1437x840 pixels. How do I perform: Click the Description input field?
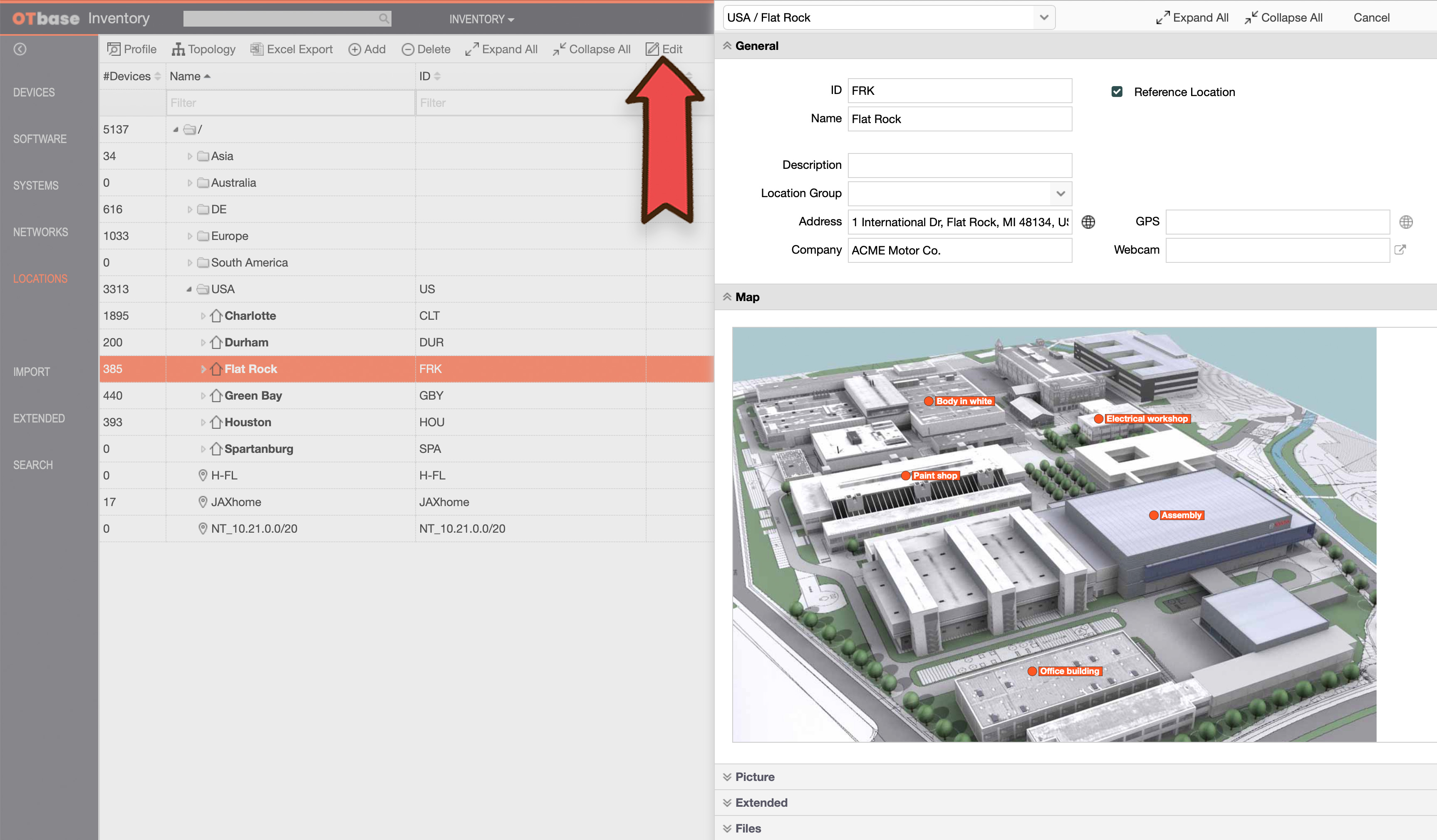960,165
